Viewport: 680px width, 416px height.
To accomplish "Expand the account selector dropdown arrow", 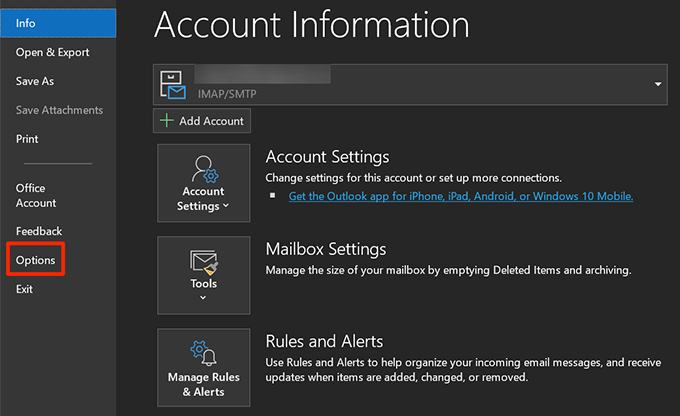I will point(658,85).
